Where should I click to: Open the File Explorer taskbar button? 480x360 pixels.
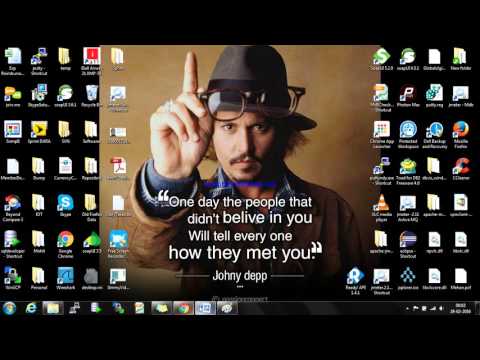point(53,308)
